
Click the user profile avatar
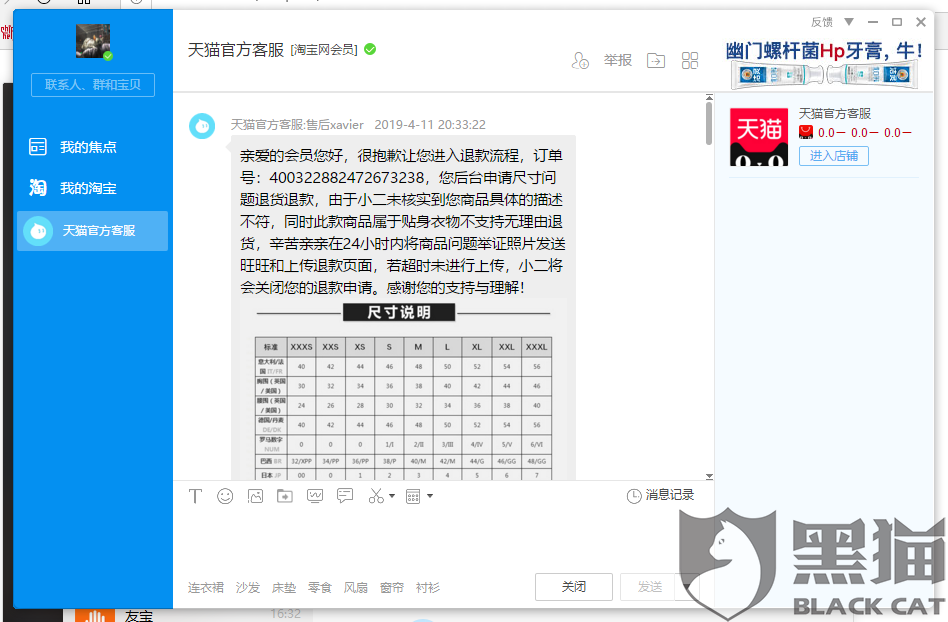93,41
